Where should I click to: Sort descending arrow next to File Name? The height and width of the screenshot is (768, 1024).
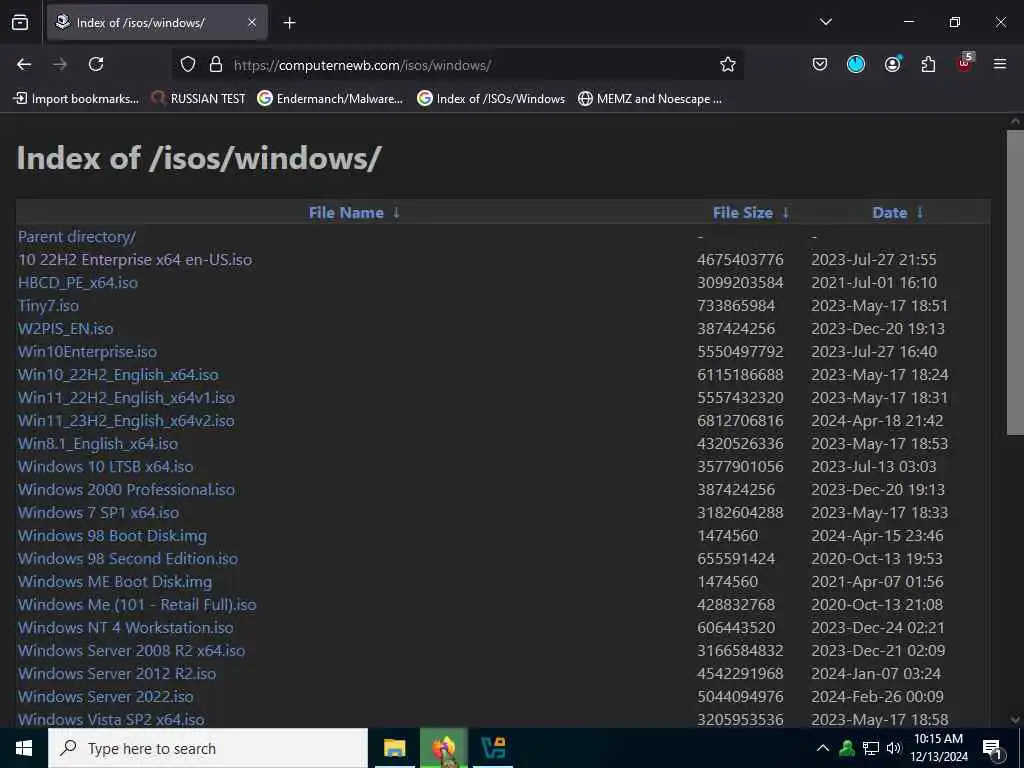coord(396,212)
